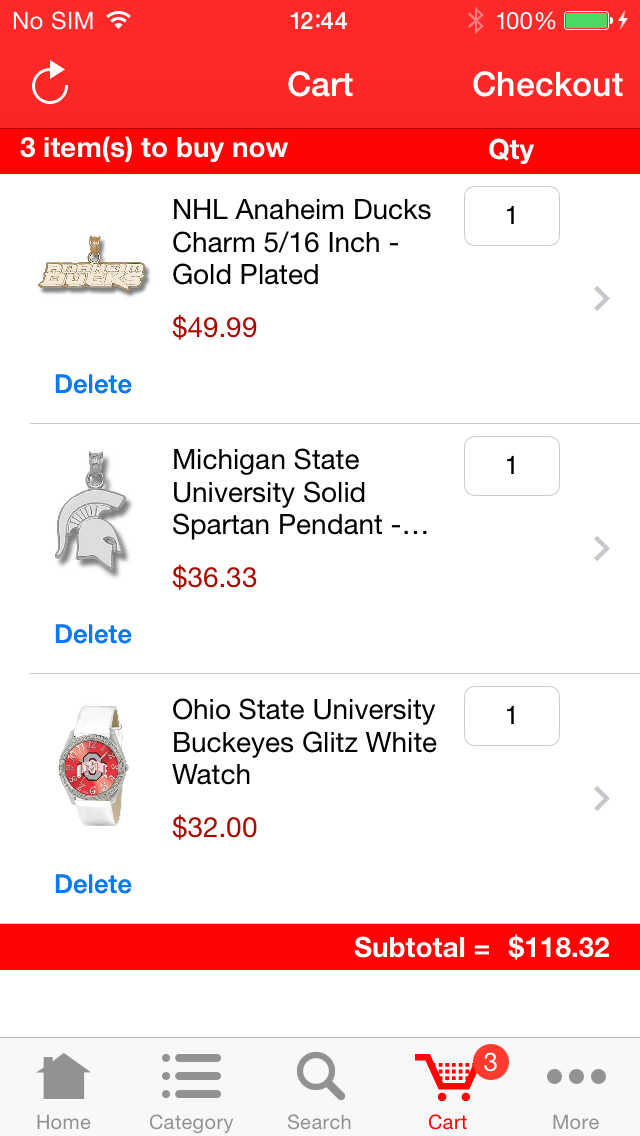Change the Ohio State watch quantity
640x1136 pixels.
[511, 716]
